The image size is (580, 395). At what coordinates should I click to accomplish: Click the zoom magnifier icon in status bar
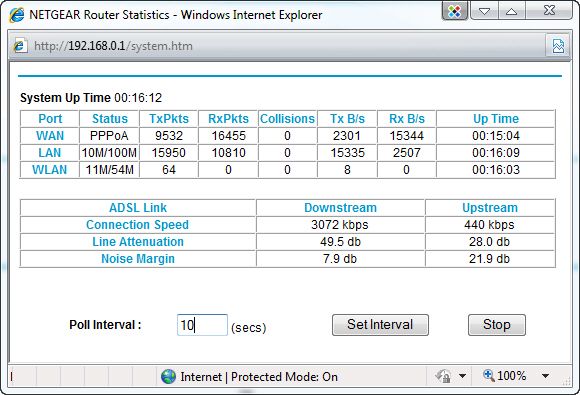point(489,375)
